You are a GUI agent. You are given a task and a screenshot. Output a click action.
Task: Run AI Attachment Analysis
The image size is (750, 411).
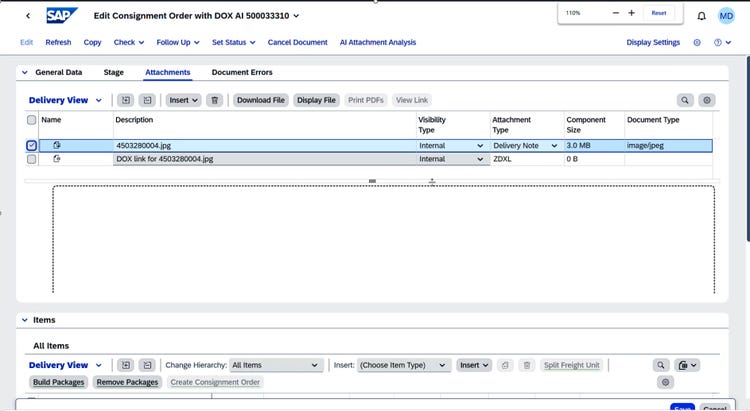[x=378, y=42]
